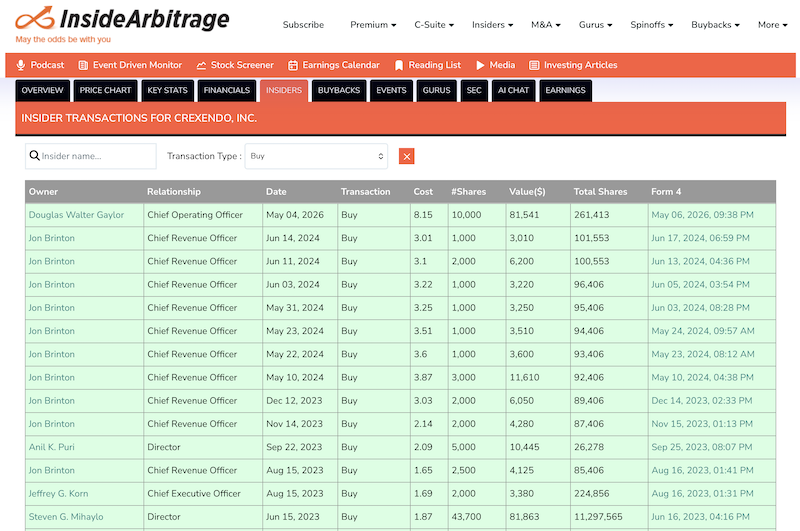The width and height of the screenshot is (800, 531).
Task: Expand the C-Suite menu
Action: (x=434, y=24)
